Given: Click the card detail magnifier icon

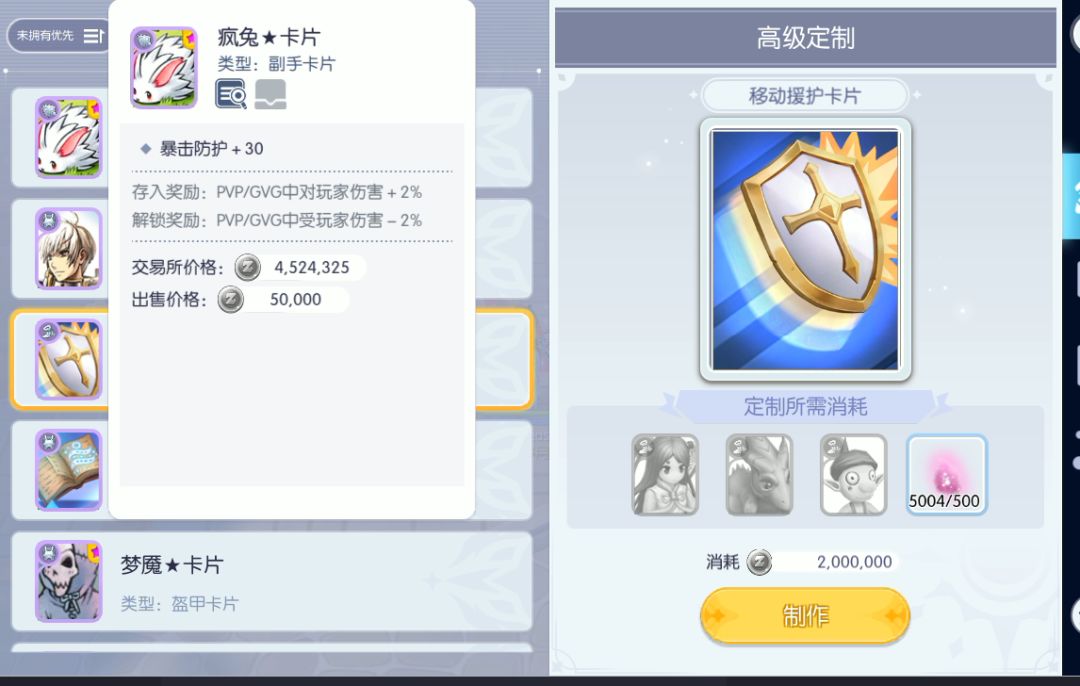Looking at the screenshot, I should [x=231, y=94].
